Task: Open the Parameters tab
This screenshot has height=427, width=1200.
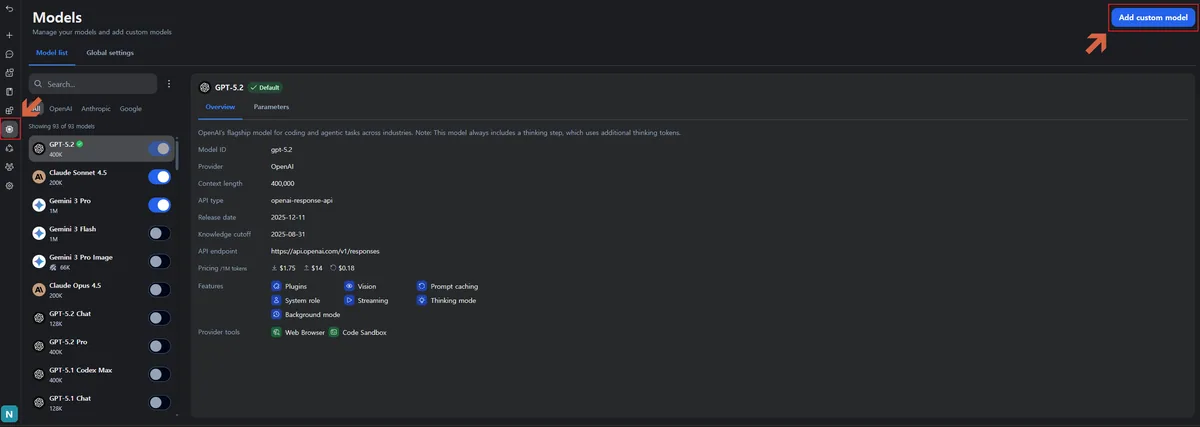Action: pos(271,106)
